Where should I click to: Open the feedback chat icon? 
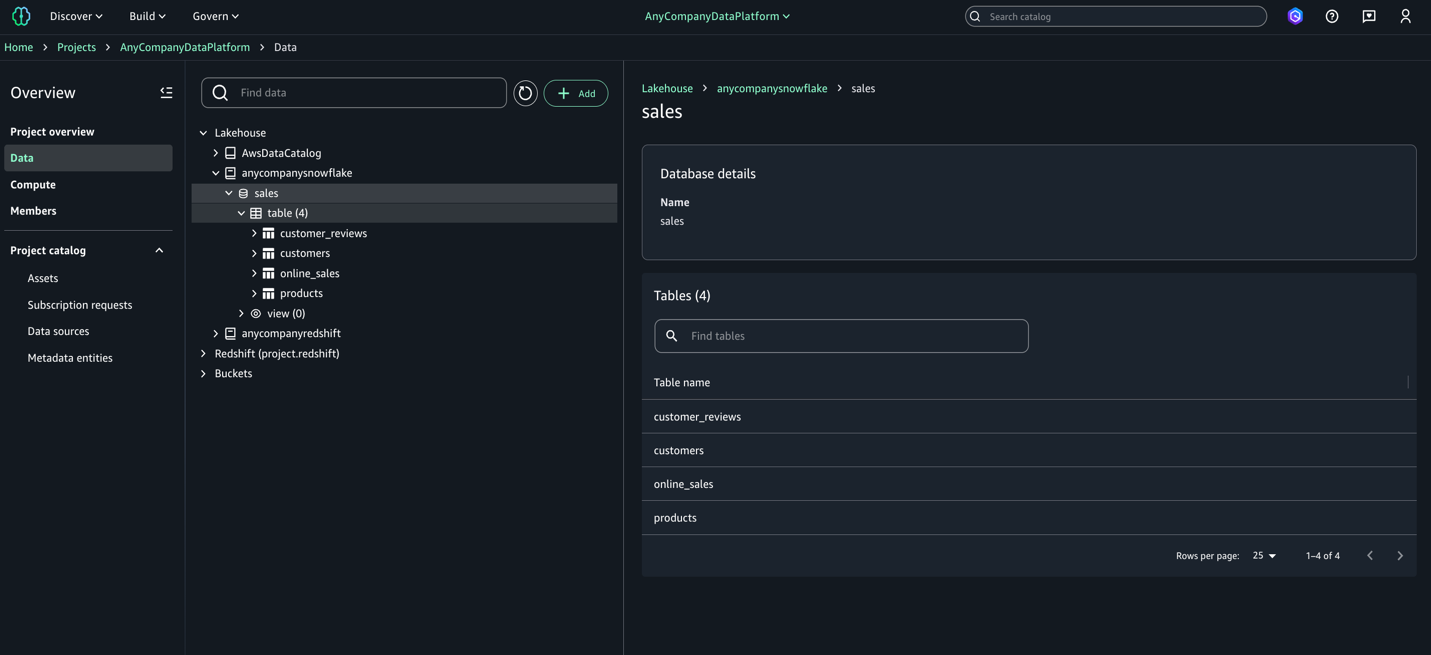click(x=1369, y=16)
